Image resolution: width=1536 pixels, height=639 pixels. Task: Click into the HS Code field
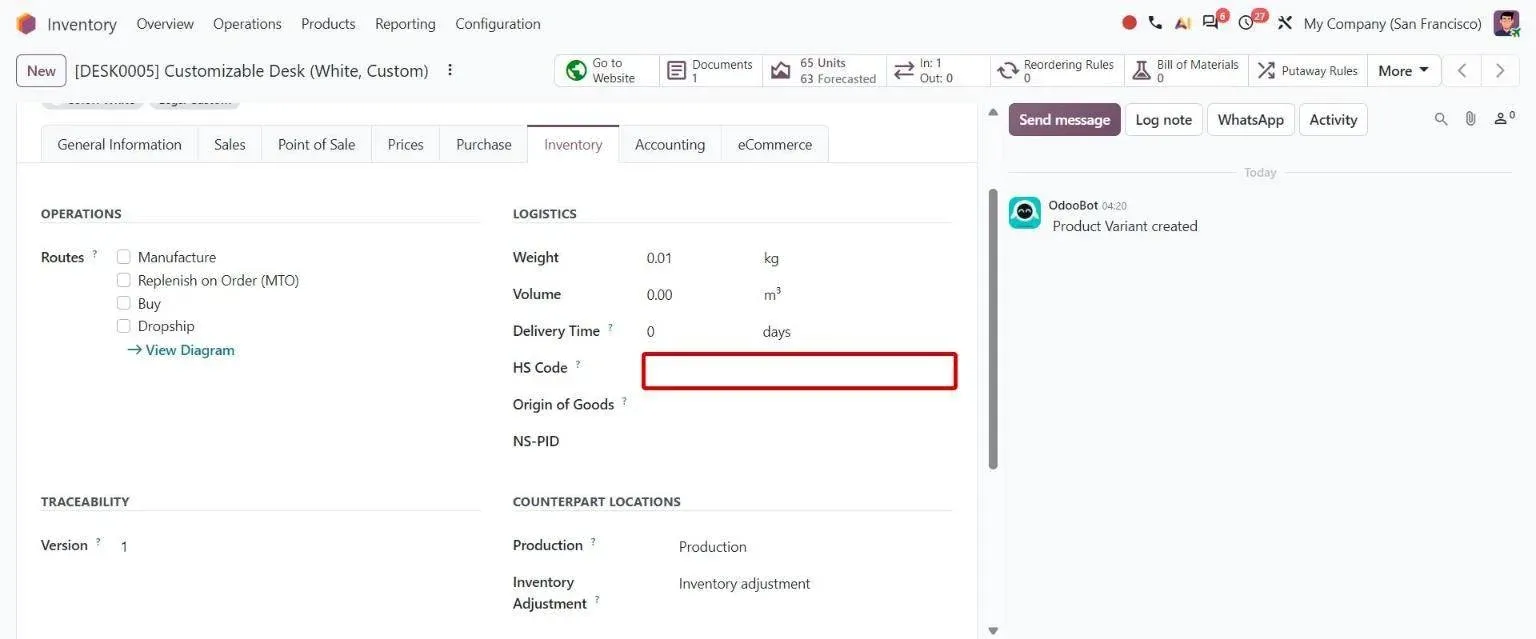click(x=799, y=371)
